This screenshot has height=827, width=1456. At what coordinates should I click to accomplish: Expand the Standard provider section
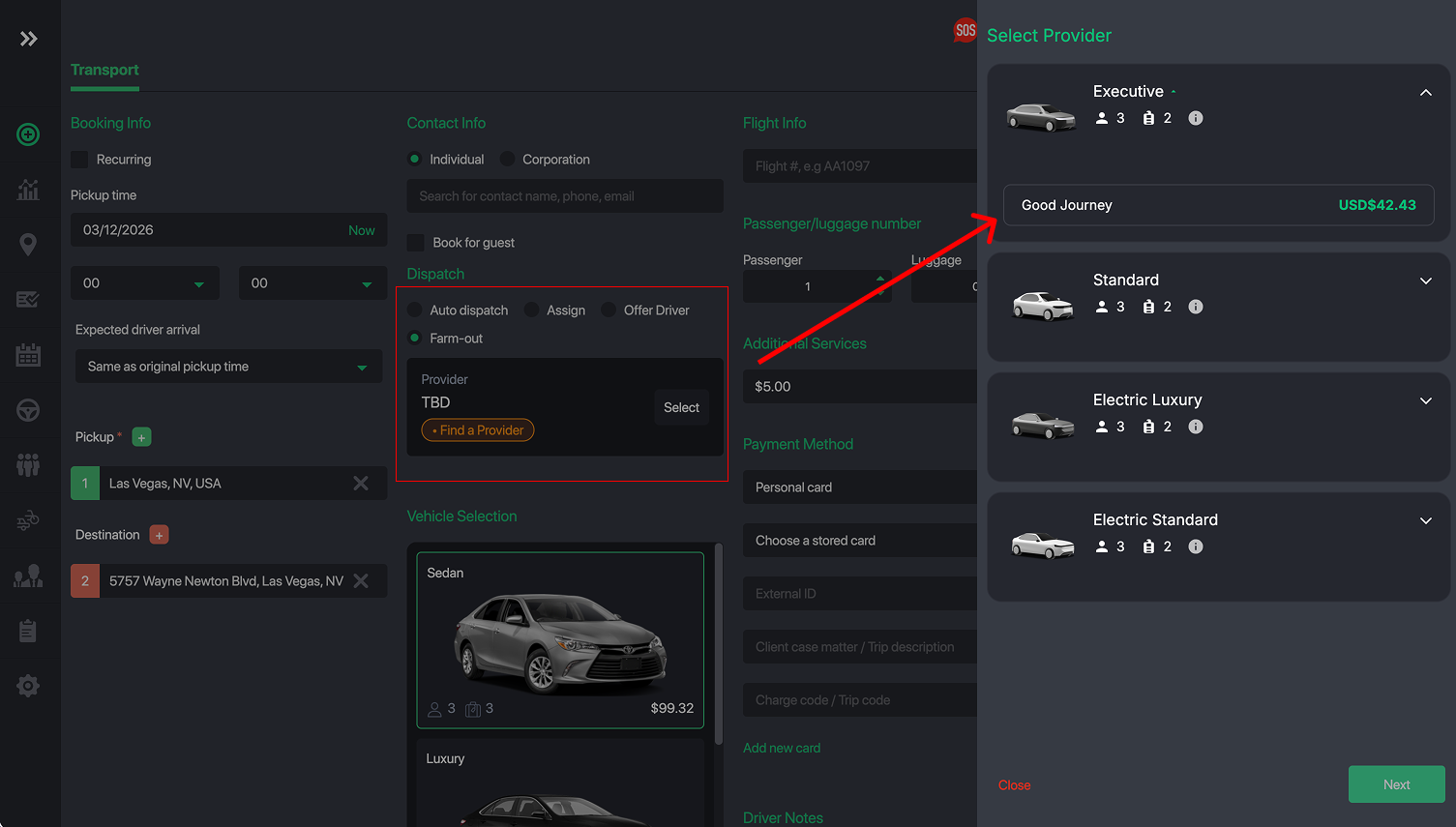[1425, 281]
